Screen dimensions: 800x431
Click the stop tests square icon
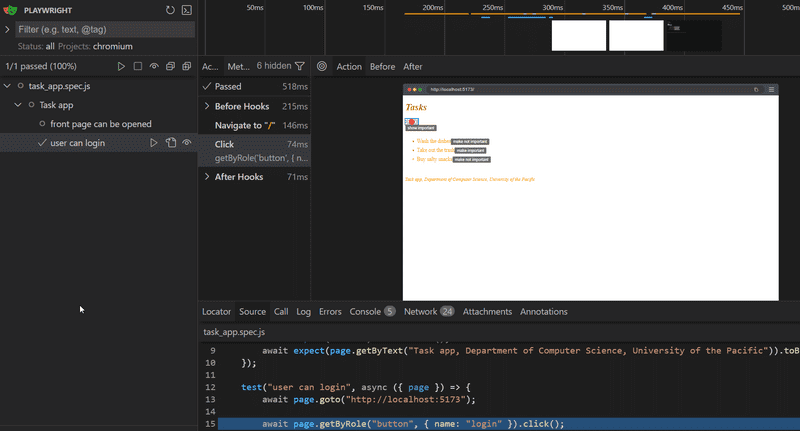138,66
